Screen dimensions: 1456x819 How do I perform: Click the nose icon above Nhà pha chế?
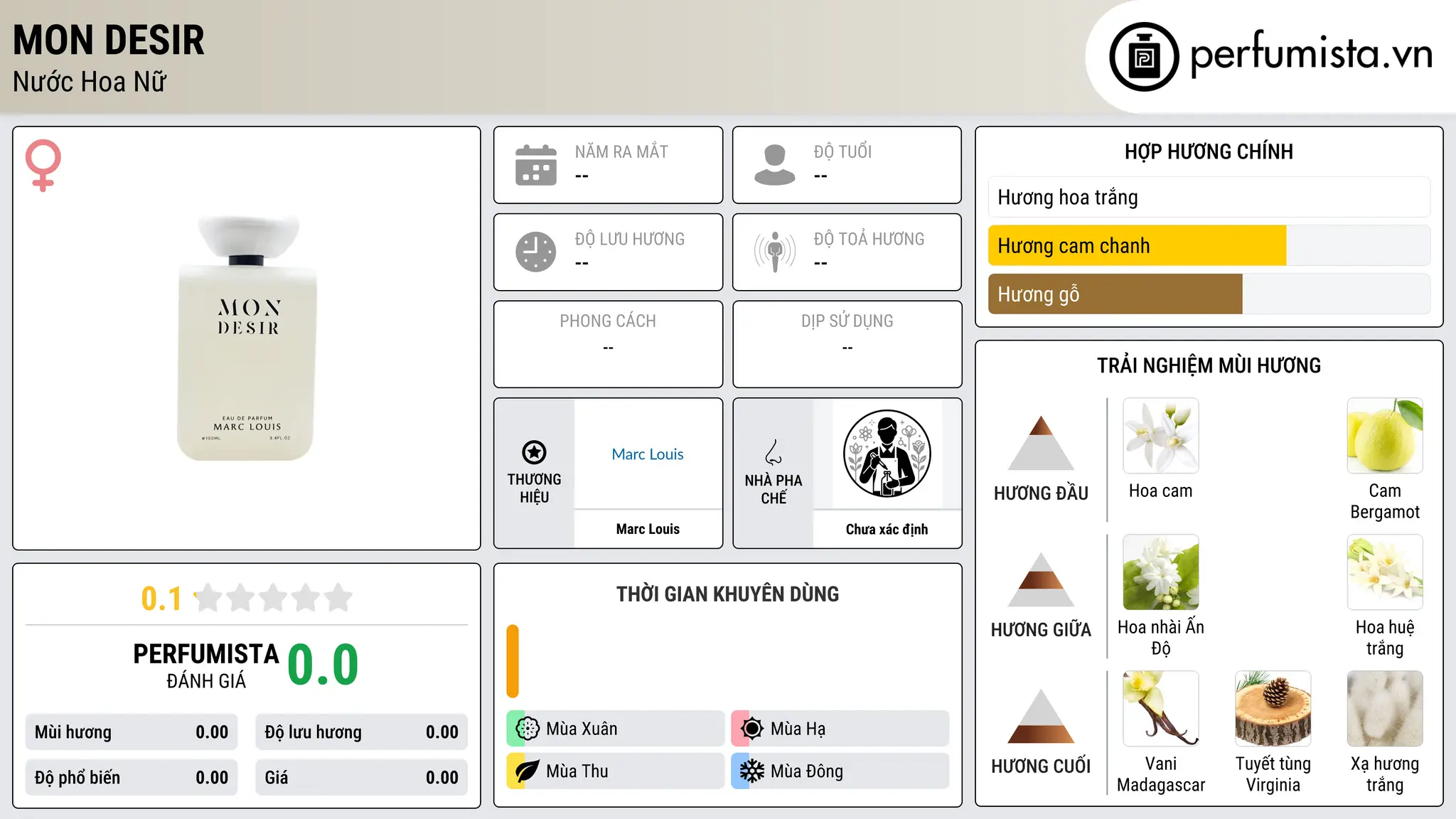(x=773, y=452)
